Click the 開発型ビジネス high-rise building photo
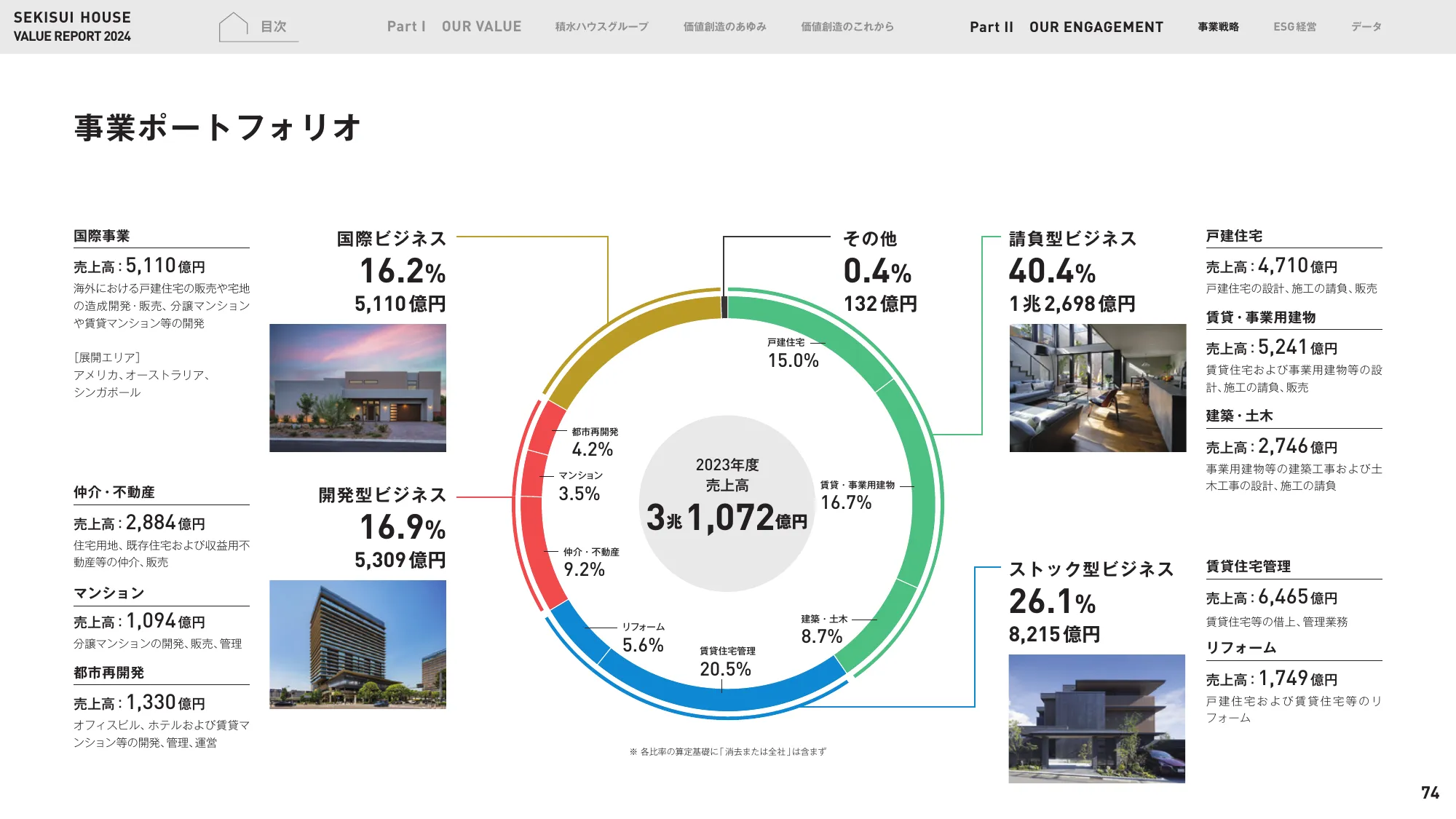Screen dimensions: 1456x819 [357, 644]
